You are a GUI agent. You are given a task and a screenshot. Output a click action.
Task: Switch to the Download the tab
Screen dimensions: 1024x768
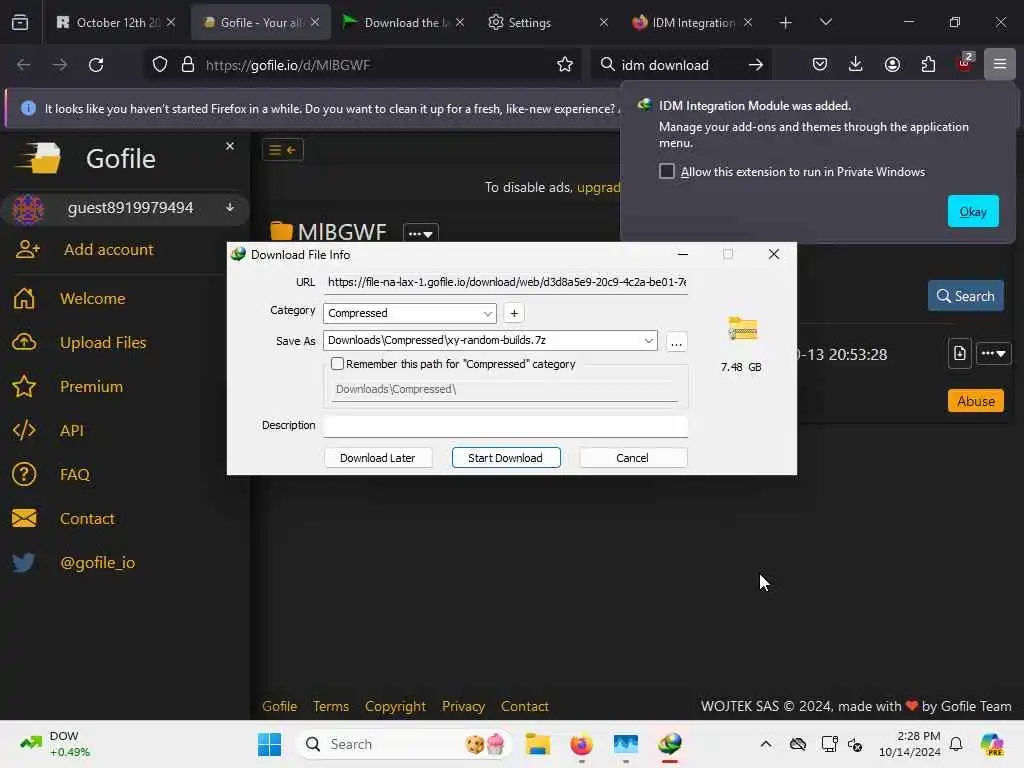(x=405, y=23)
